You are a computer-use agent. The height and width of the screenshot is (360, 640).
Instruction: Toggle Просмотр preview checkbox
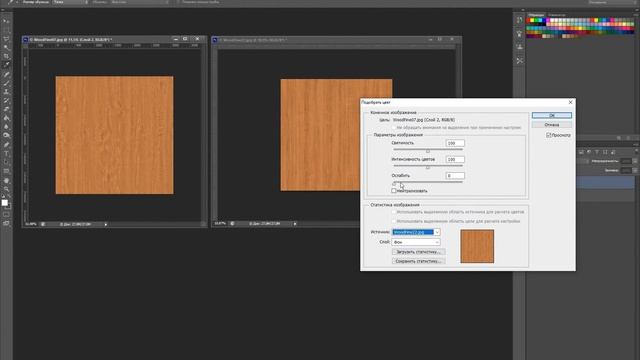(x=549, y=135)
